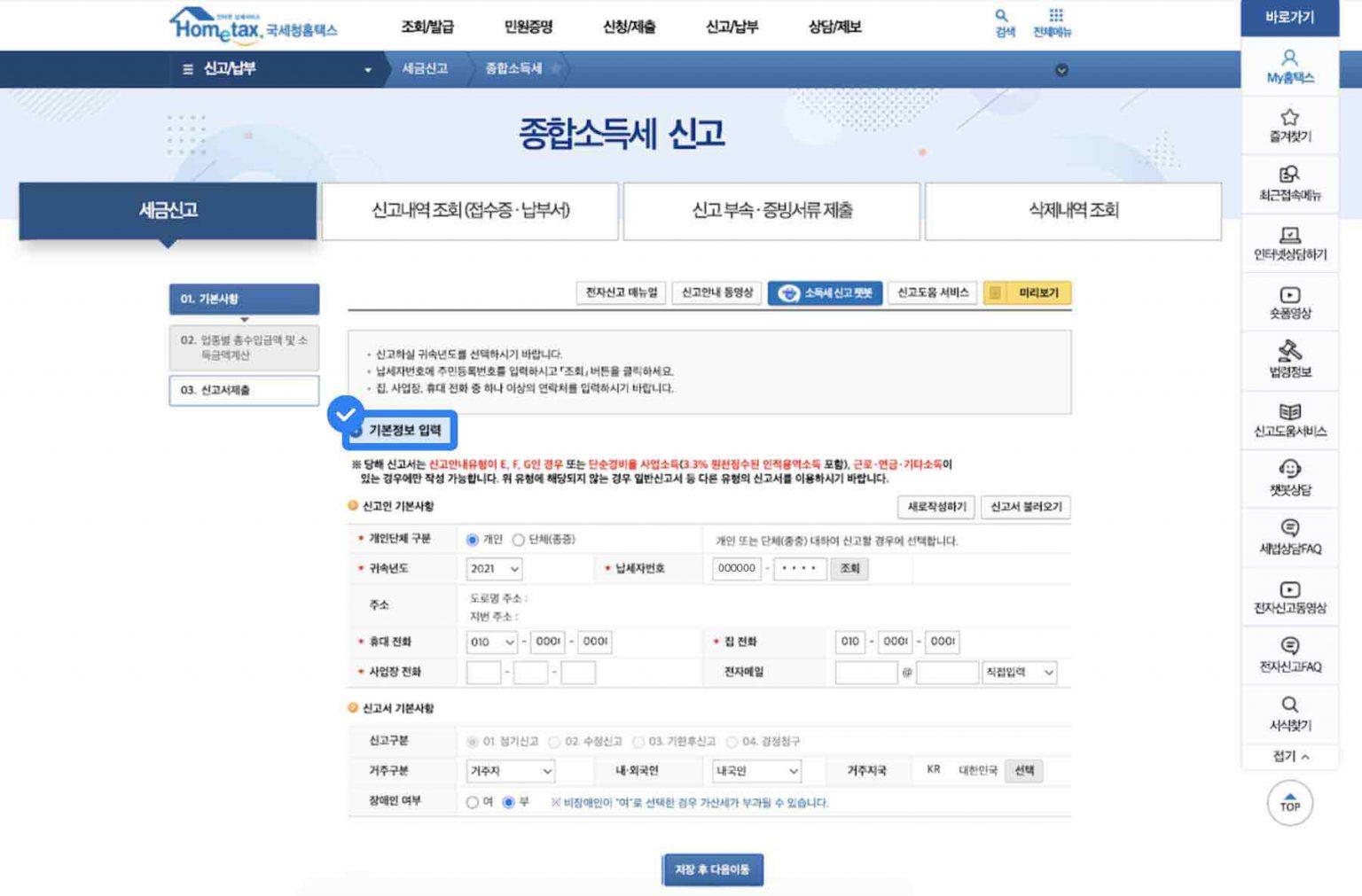Choose 여 for 장애인 여부
The image size is (1362, 896).
(x=473, y=802)
